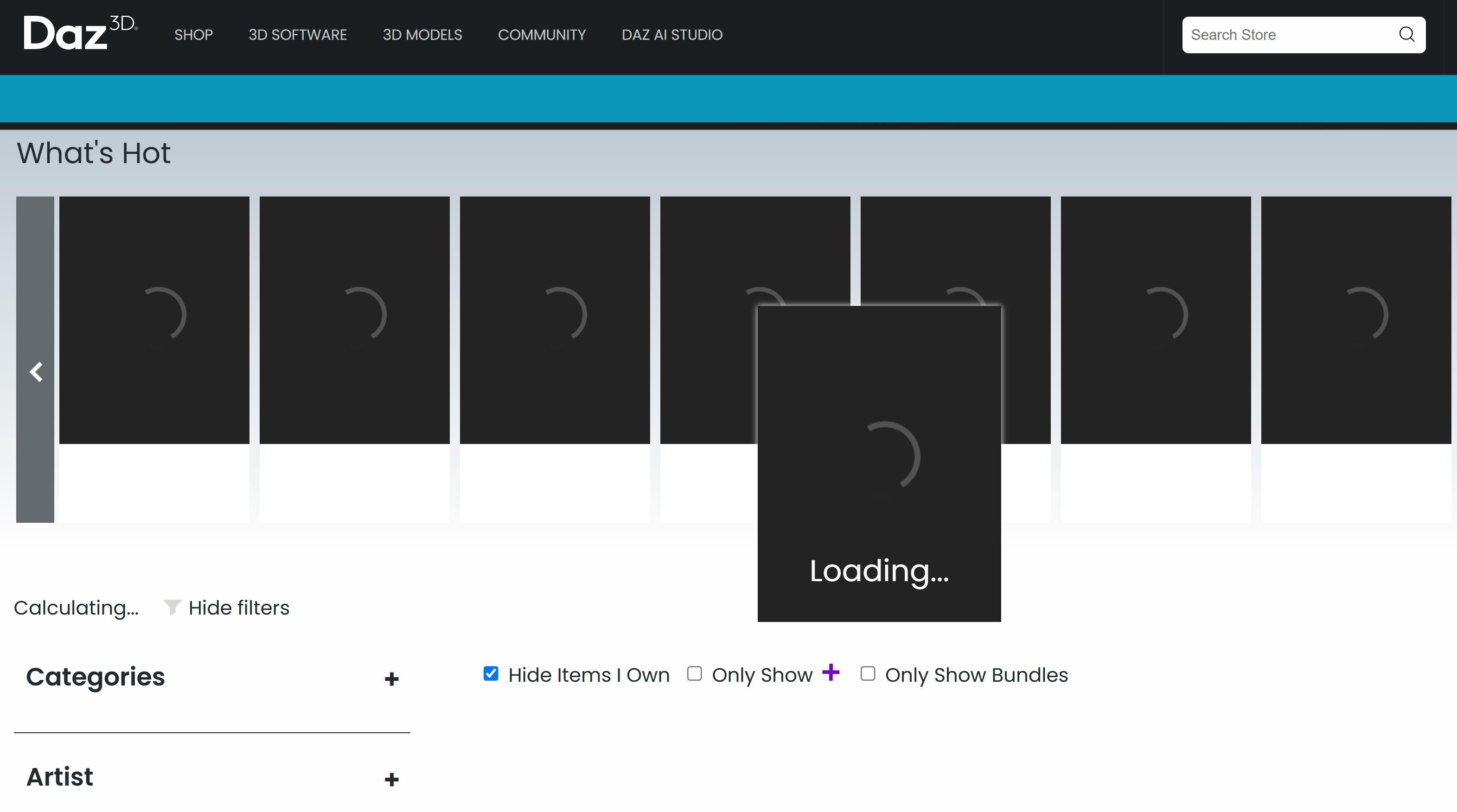
Task: Select the first What's Hot thumbnail
Action: [x=154, y=320]
